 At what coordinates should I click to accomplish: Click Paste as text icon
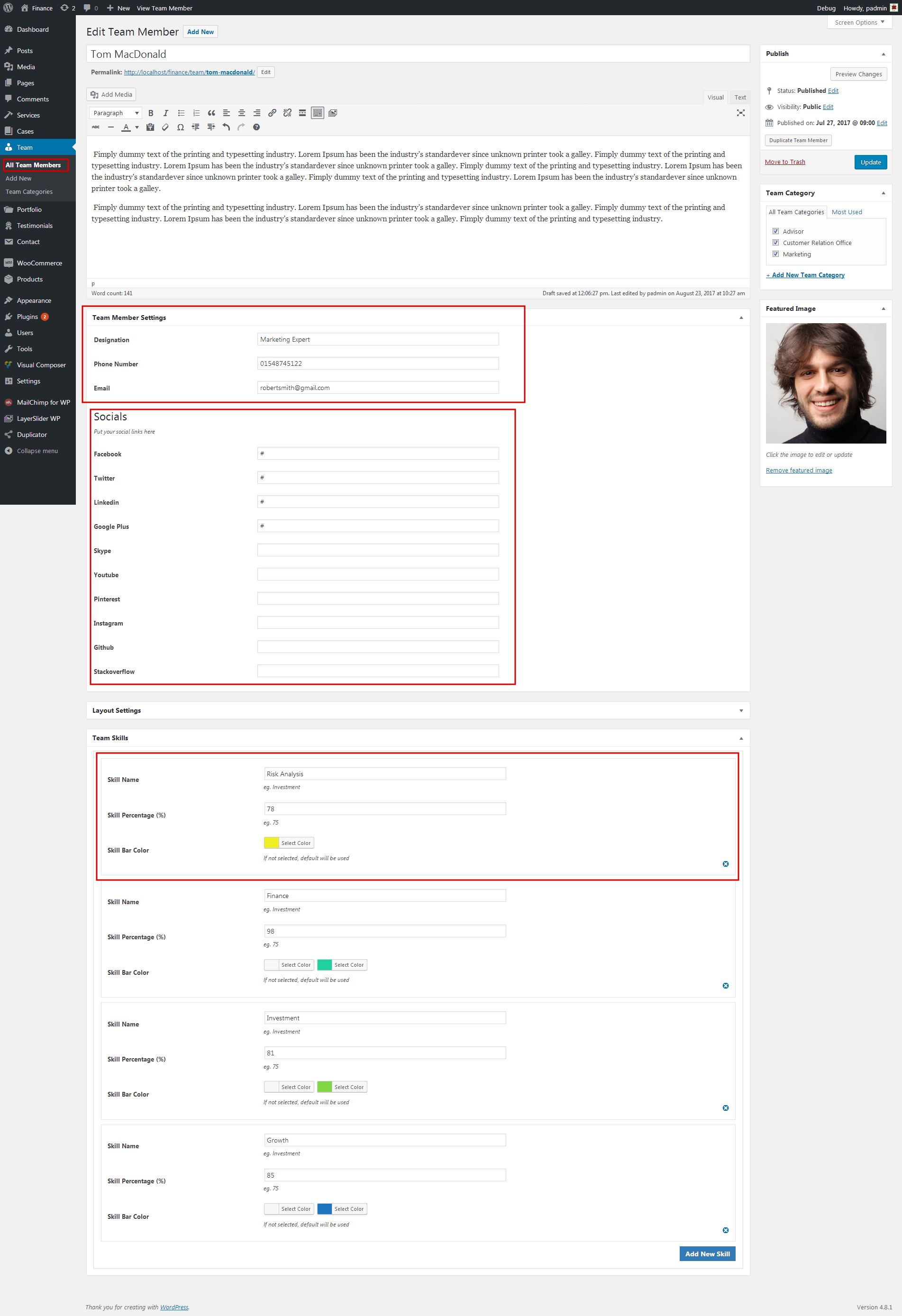[x=150, y=127]
